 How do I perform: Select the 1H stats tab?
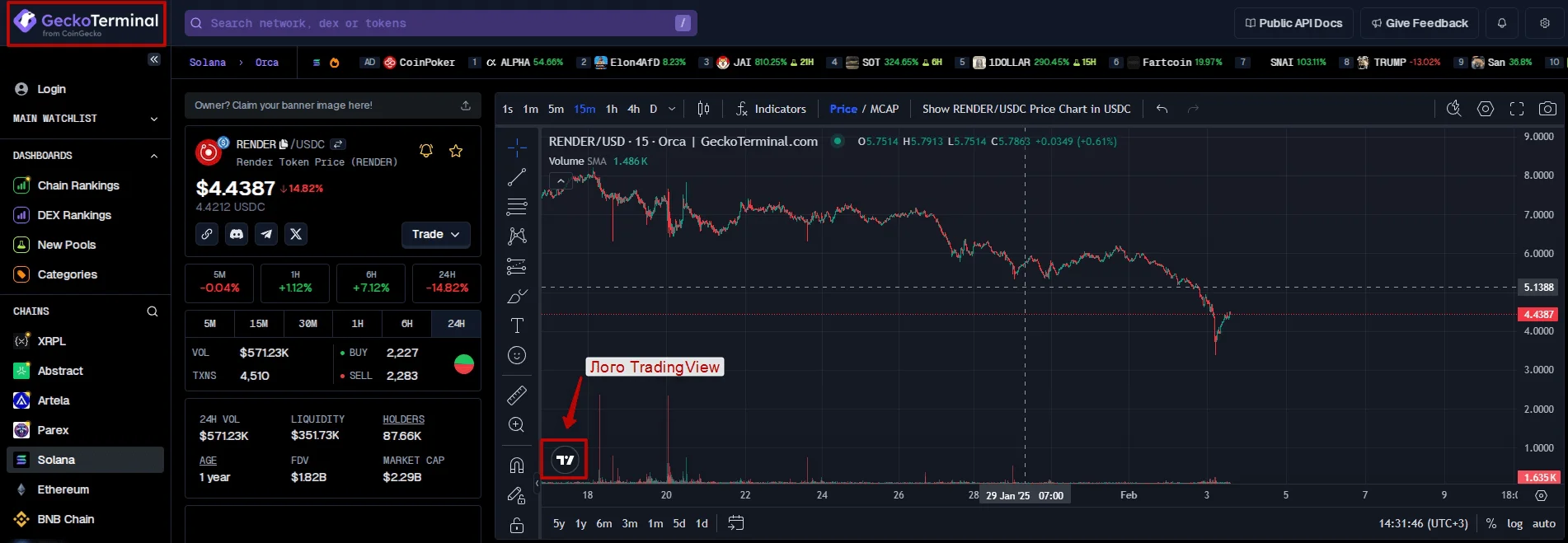[357, 324]
